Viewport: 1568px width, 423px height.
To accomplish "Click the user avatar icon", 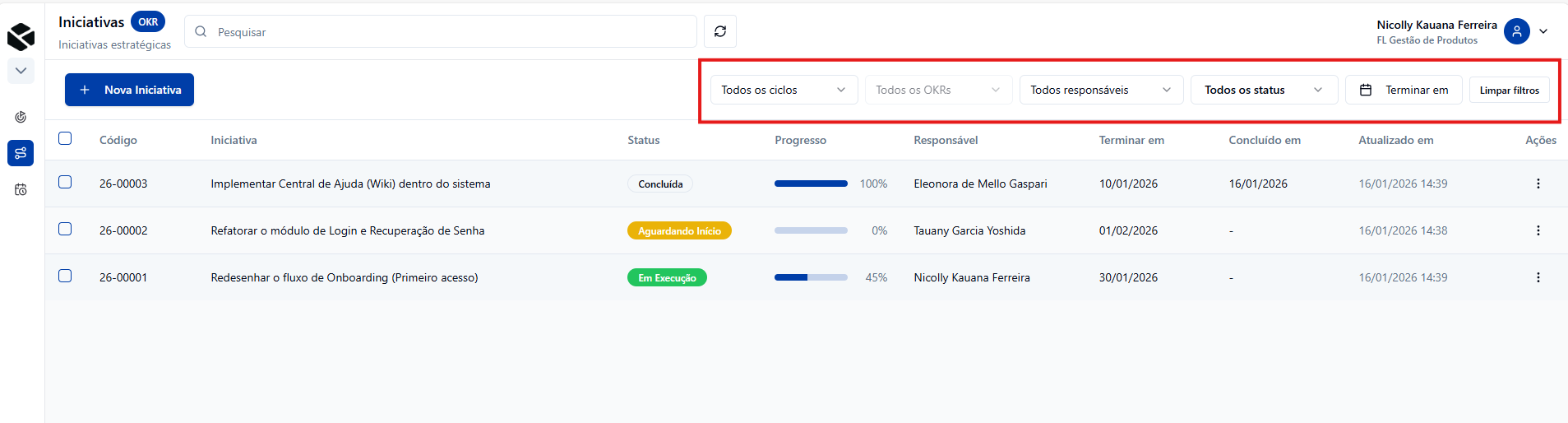I will coord(1516,31).
